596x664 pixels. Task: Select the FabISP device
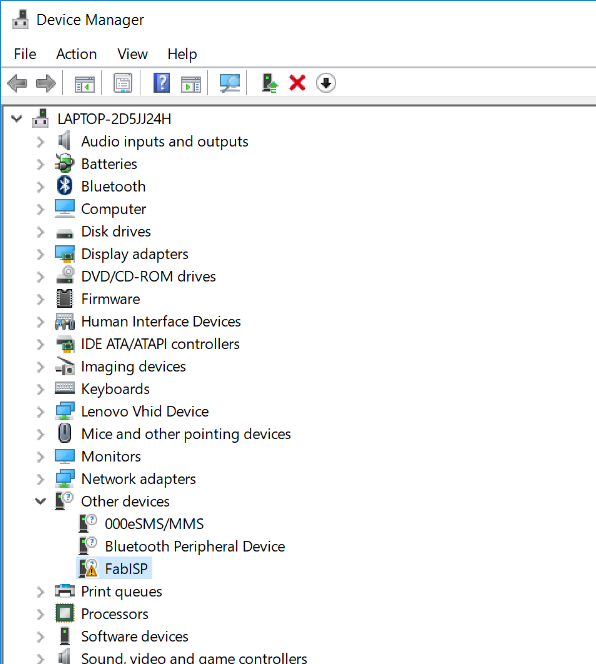click(126, 568)
